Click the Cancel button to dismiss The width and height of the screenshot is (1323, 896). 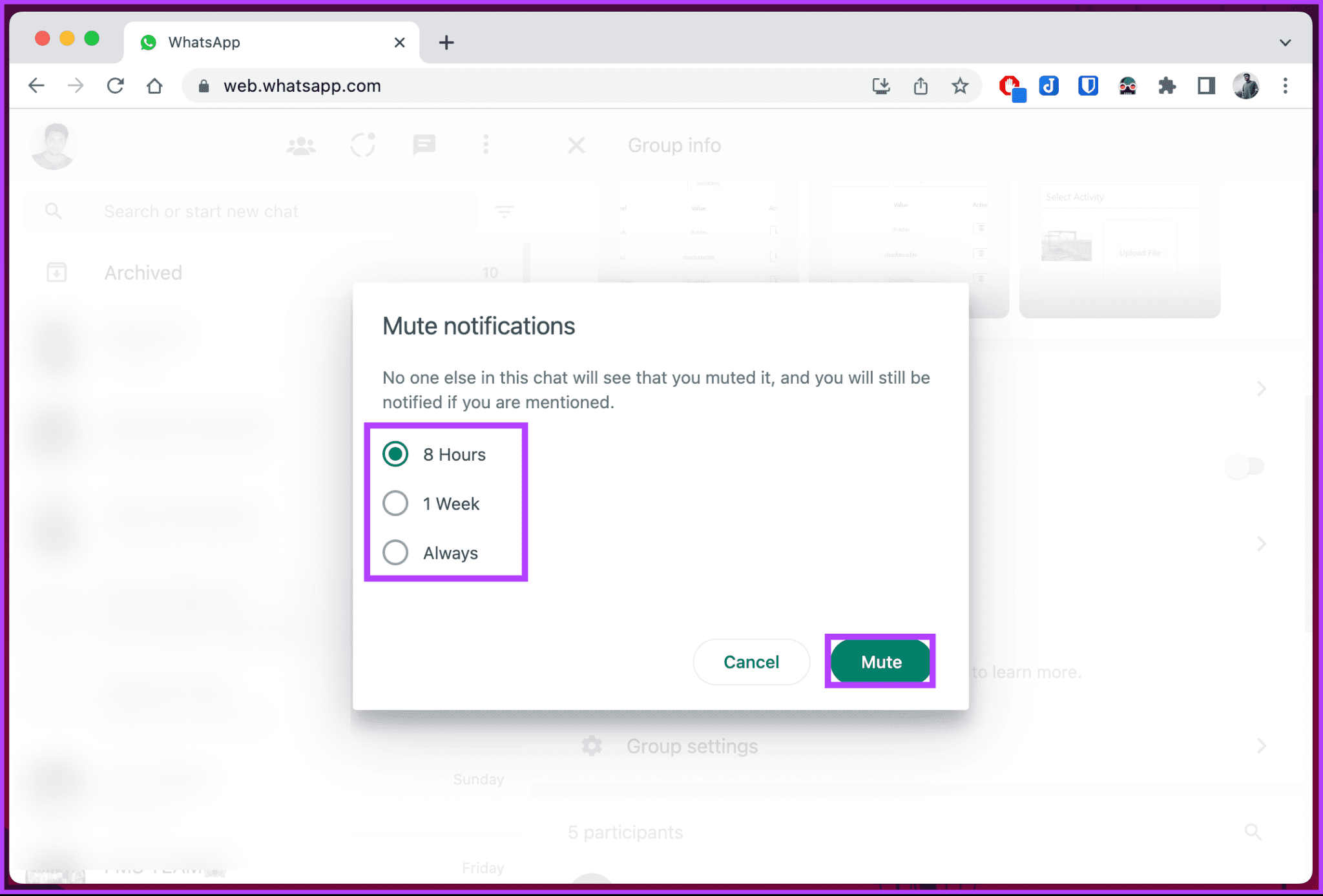(x=752, y=661)
